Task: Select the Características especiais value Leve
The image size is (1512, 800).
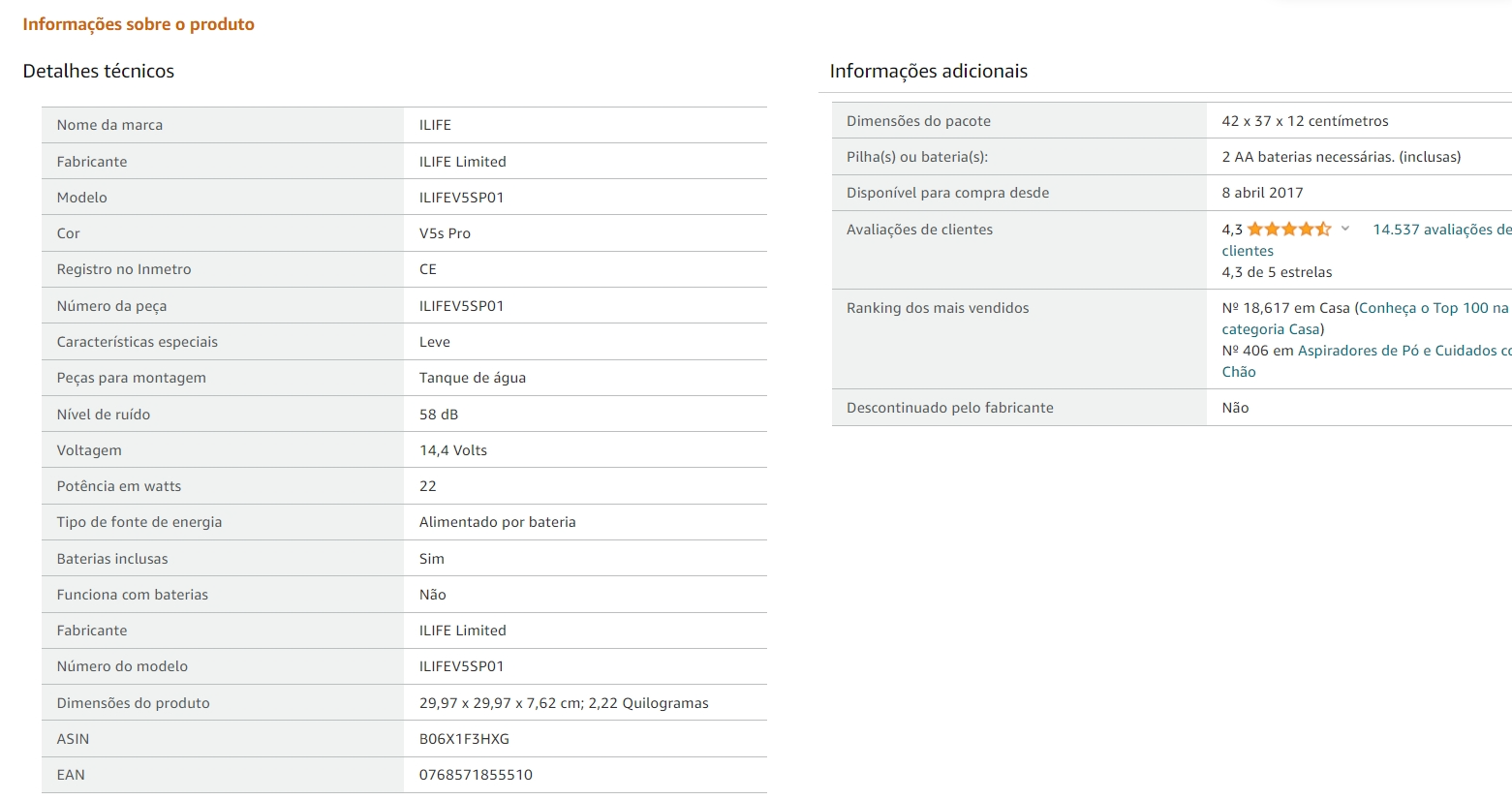Action: point(434,342)
